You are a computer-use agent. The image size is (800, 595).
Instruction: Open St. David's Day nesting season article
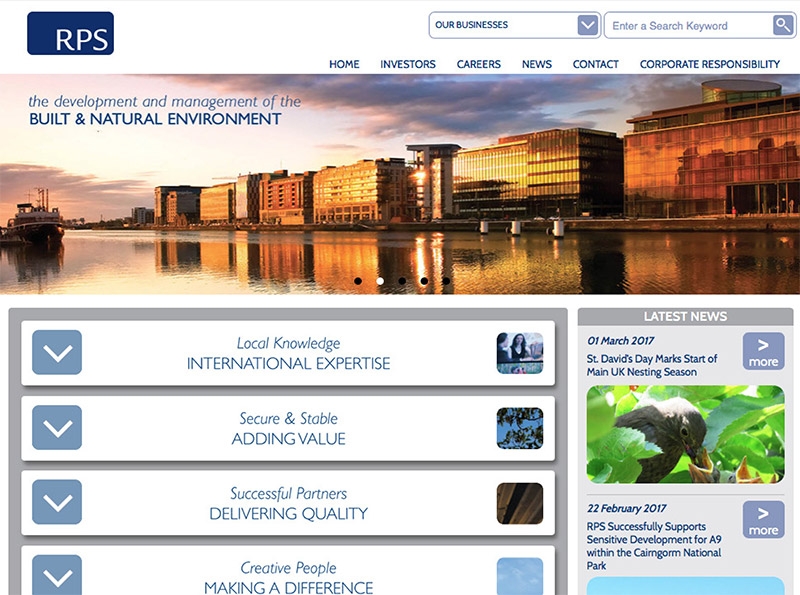[x=652, y=365]
